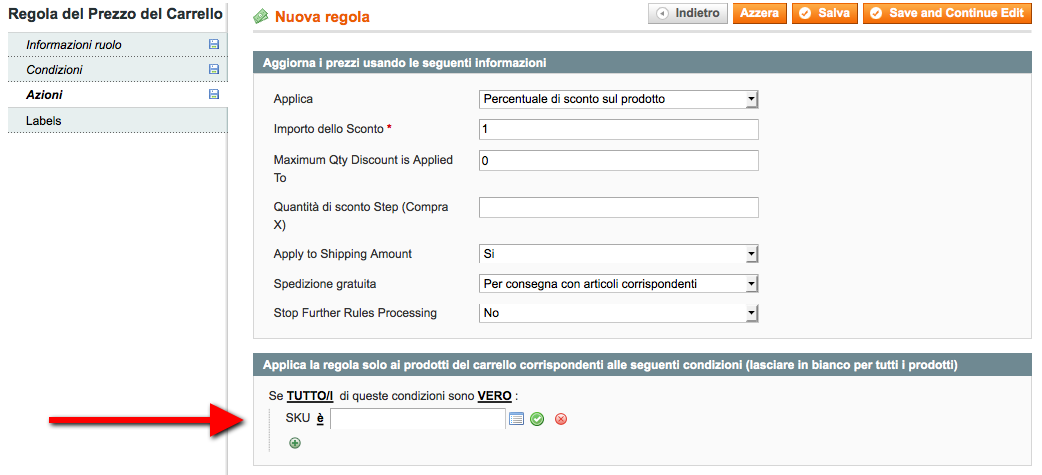This screenshot has height=475, width=1042.
Task: Go to the Informazioni ruolo tab
Action: (x=74, y=45)
